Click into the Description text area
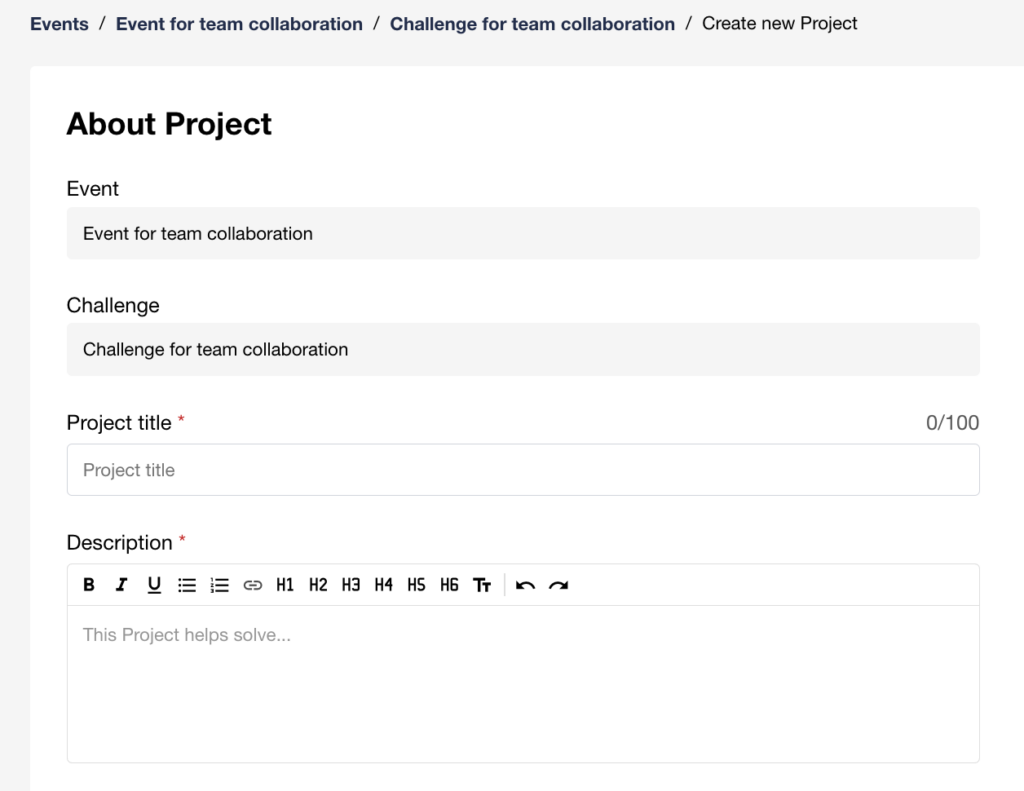Image resolution: width=1024 pixels, height=791 pixels. pos(523,683)
